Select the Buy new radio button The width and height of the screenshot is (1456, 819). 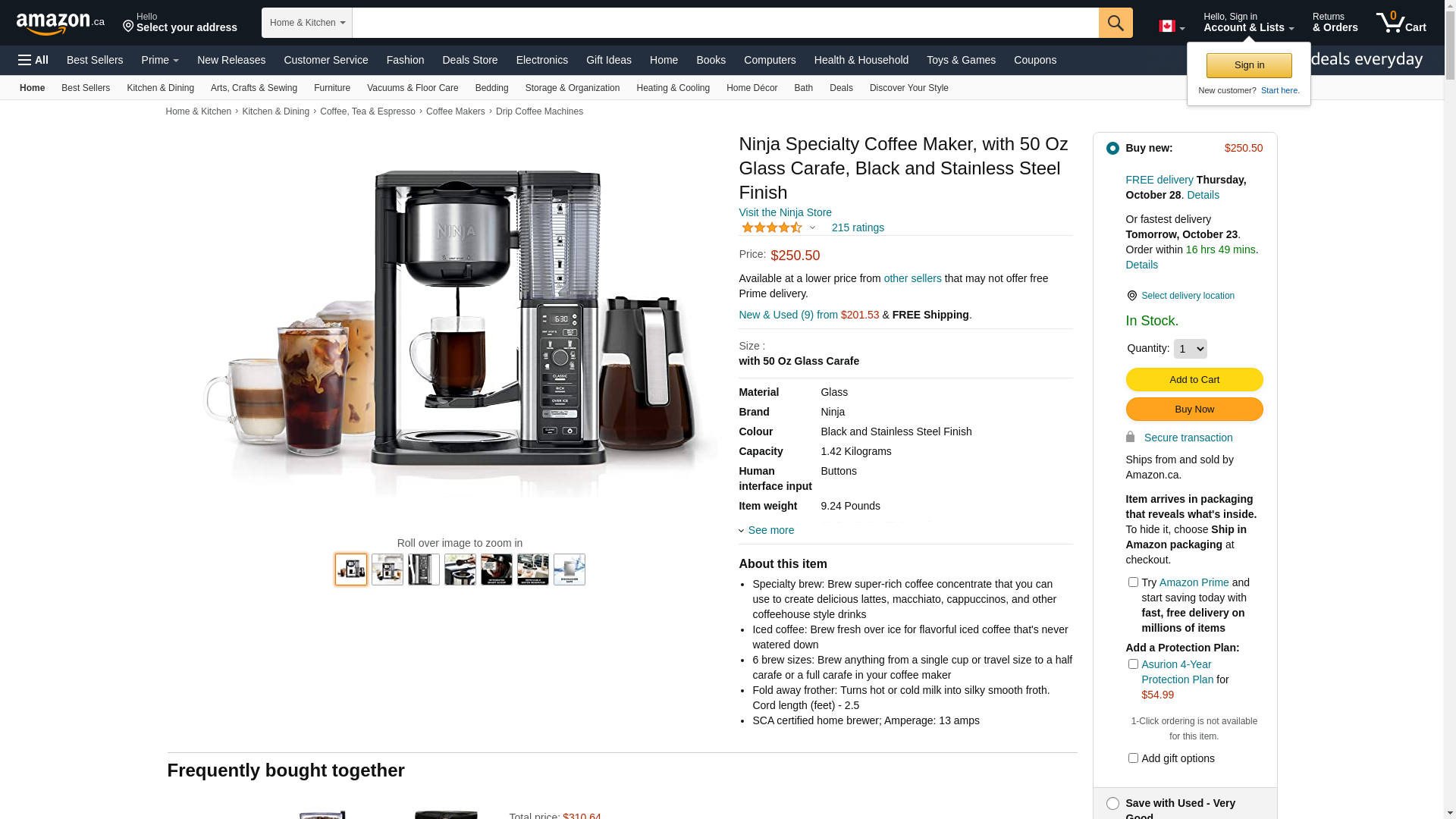pyautogui.click(x=1112, y=149)
